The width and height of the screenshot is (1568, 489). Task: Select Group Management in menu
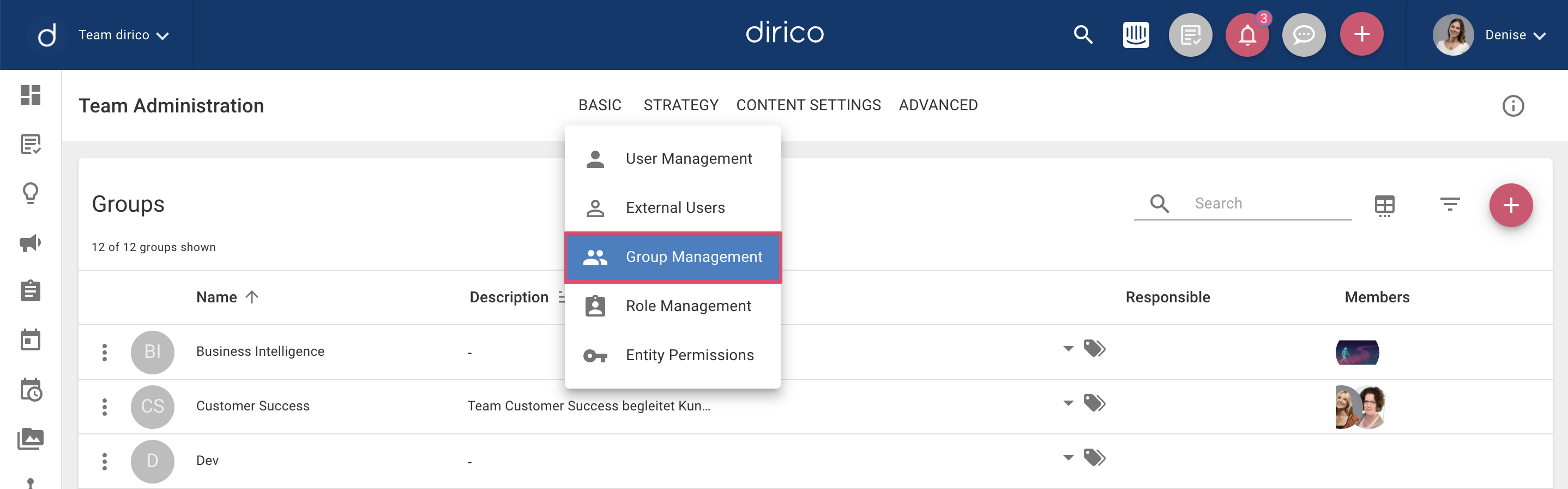pyautogui.click(x=673, y=257)
